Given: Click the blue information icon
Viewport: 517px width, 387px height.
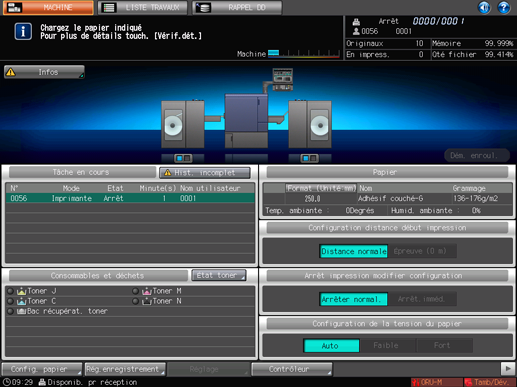Looking at the screenshot, I should 23,32.
